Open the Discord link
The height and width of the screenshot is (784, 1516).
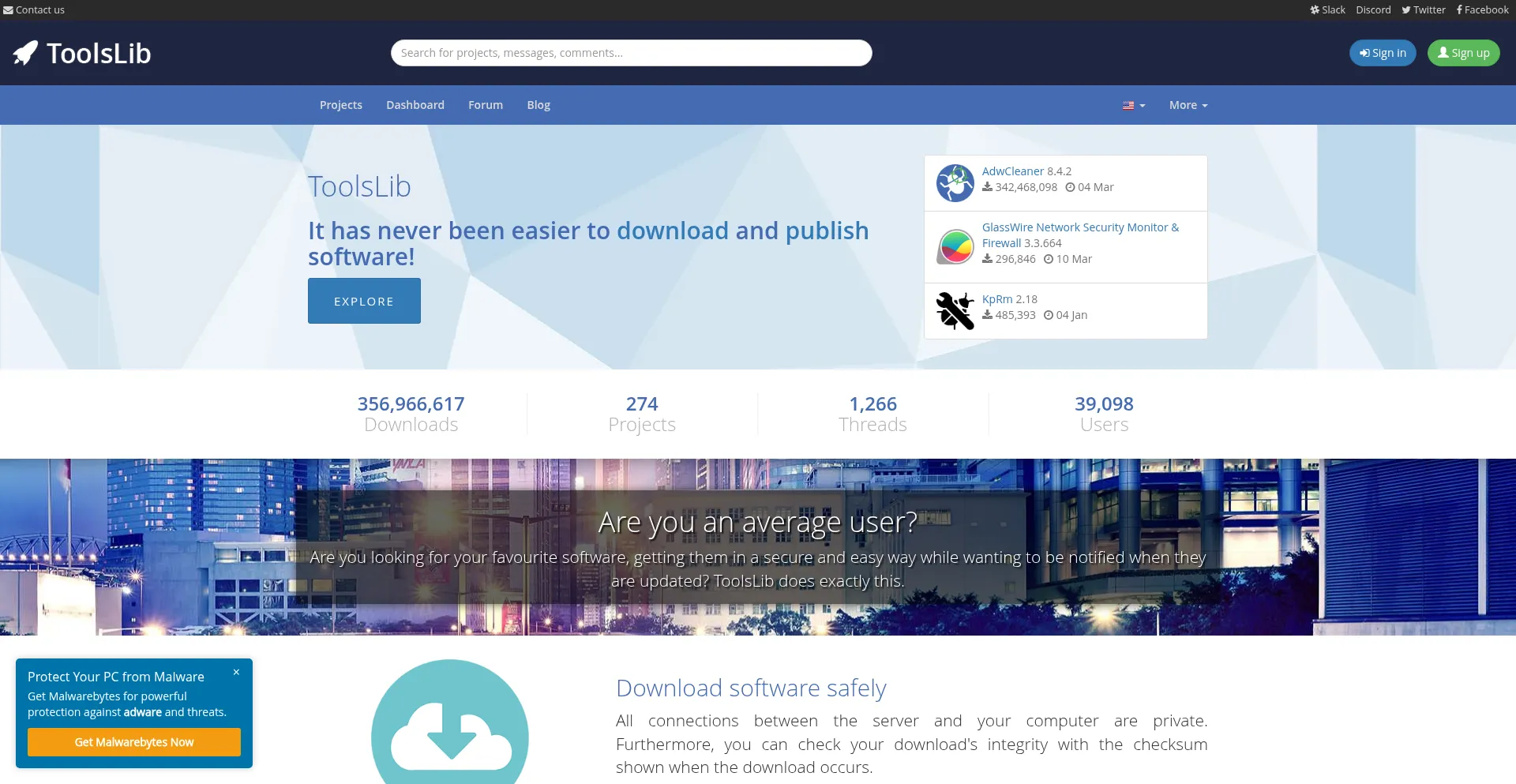(1373, 10)
